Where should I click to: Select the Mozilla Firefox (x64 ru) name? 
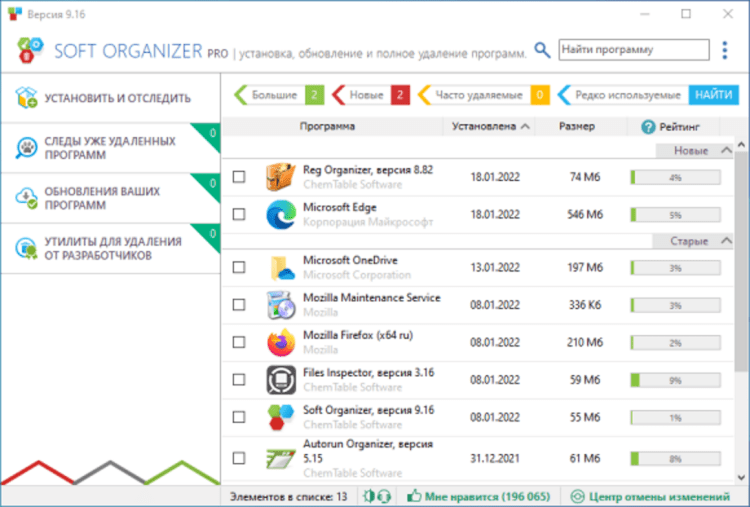point(358,335)
